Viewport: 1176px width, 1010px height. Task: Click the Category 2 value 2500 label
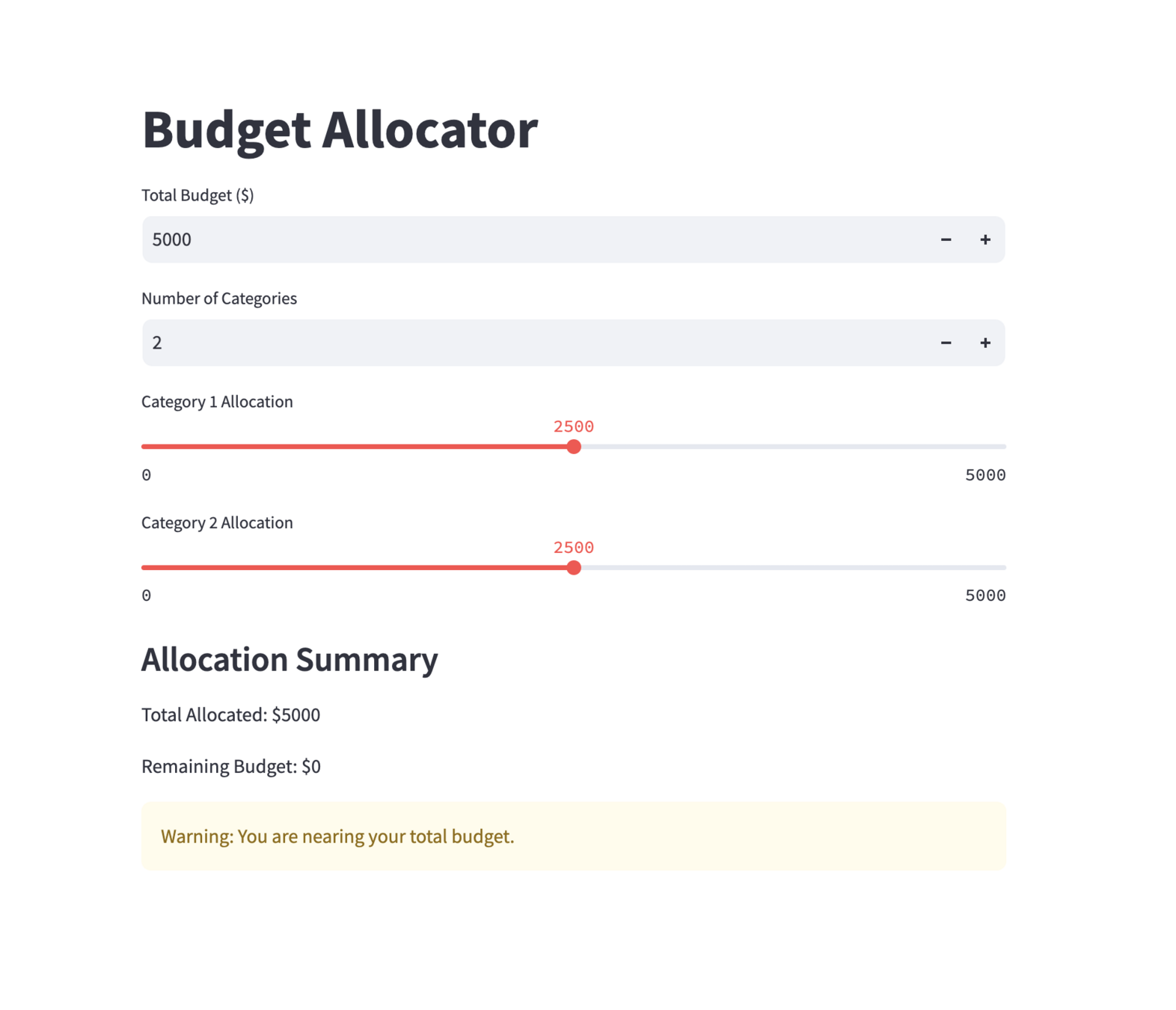[574, 548]
